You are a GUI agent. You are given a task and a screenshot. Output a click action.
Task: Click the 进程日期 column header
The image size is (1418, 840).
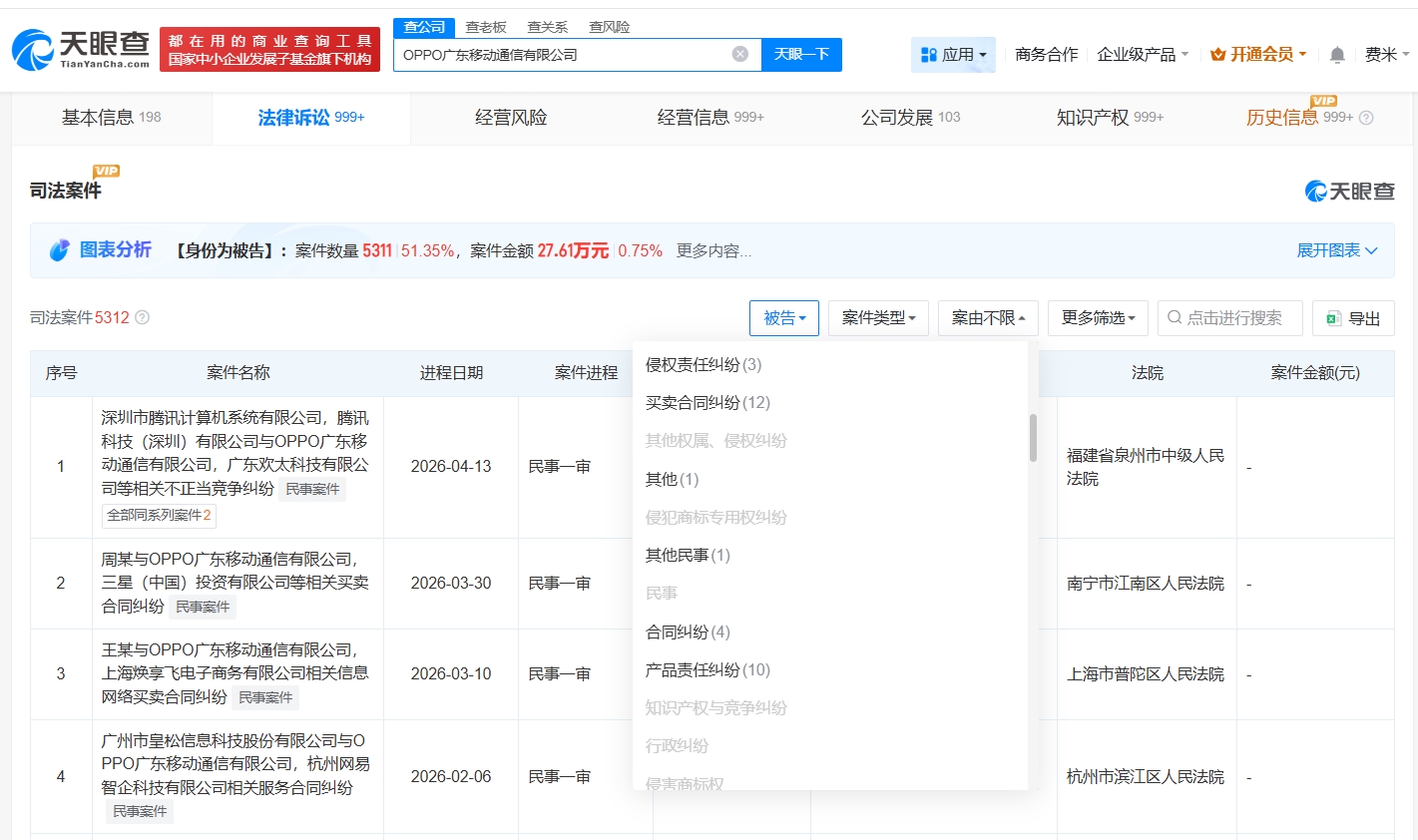pos(451,373)
